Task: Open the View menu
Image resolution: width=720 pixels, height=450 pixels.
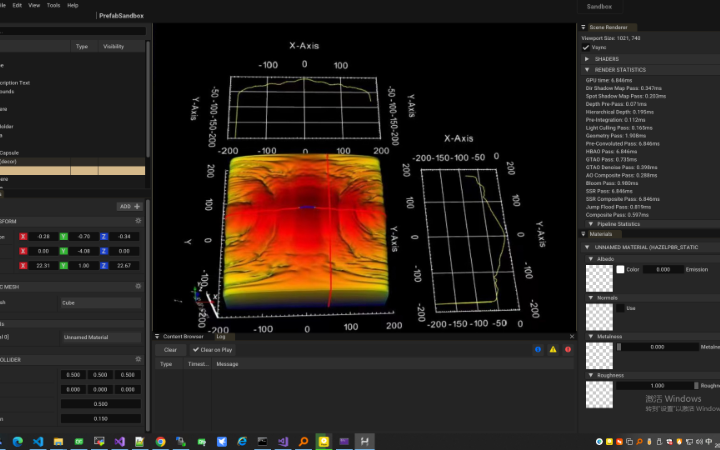Action: (34, 5)
